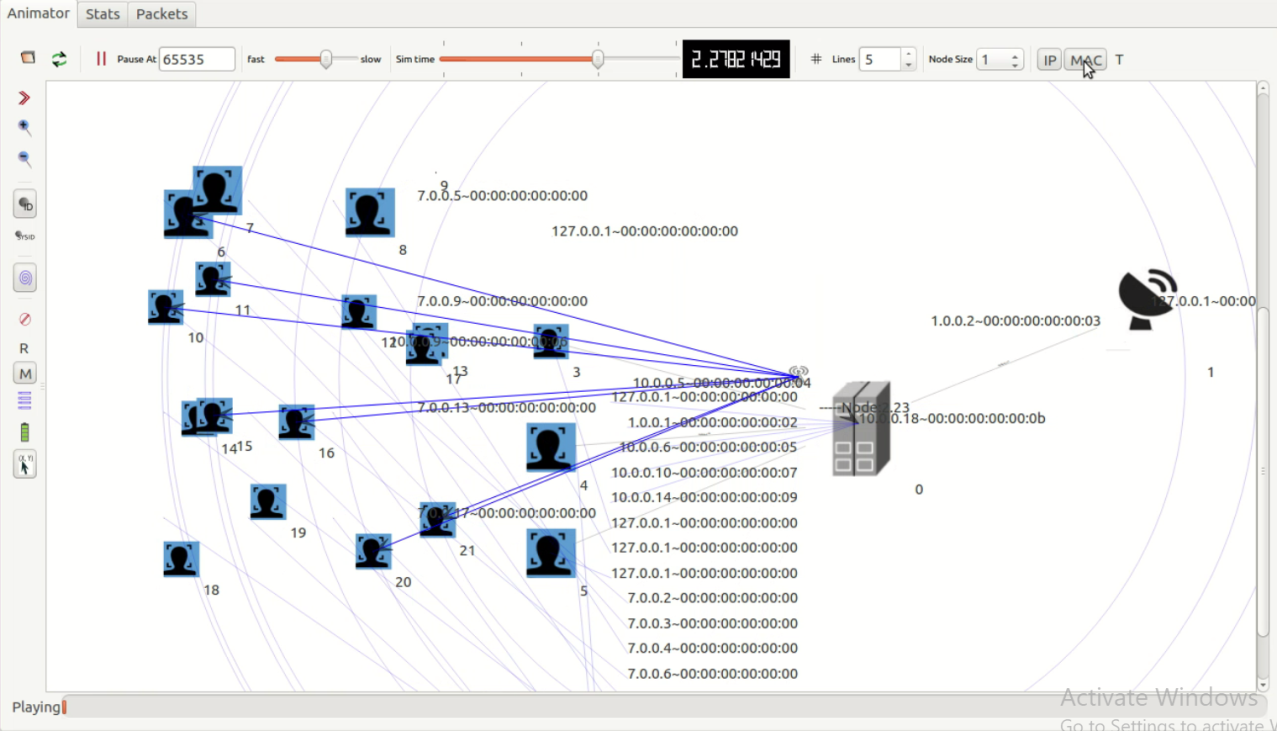Click the X,Y mouse position icon
The height and width of the screenshot is (731, 1277).
25,464
